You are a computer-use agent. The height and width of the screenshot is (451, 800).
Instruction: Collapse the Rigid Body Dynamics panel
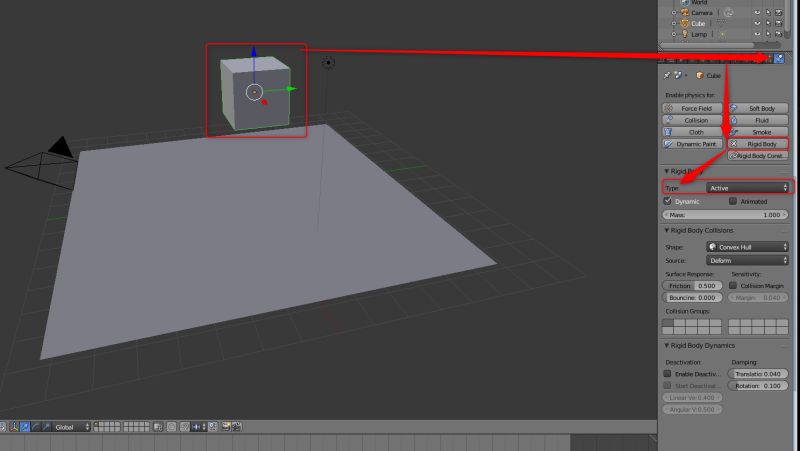[666, 345]
